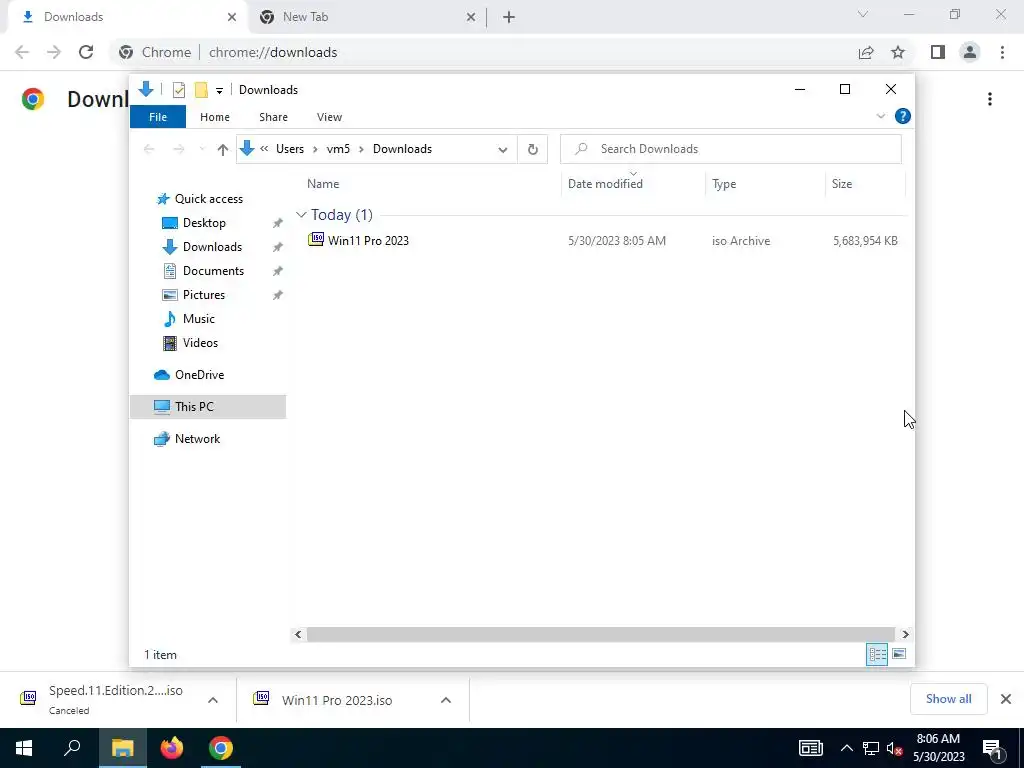Switch to Details view layout icon

pos(877,654)
